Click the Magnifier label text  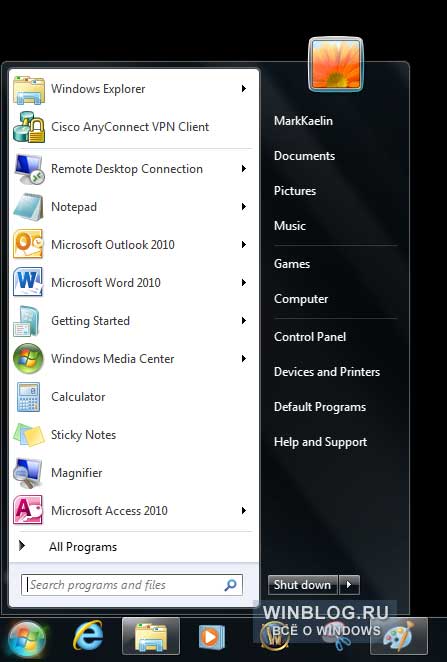coord(76,473)
